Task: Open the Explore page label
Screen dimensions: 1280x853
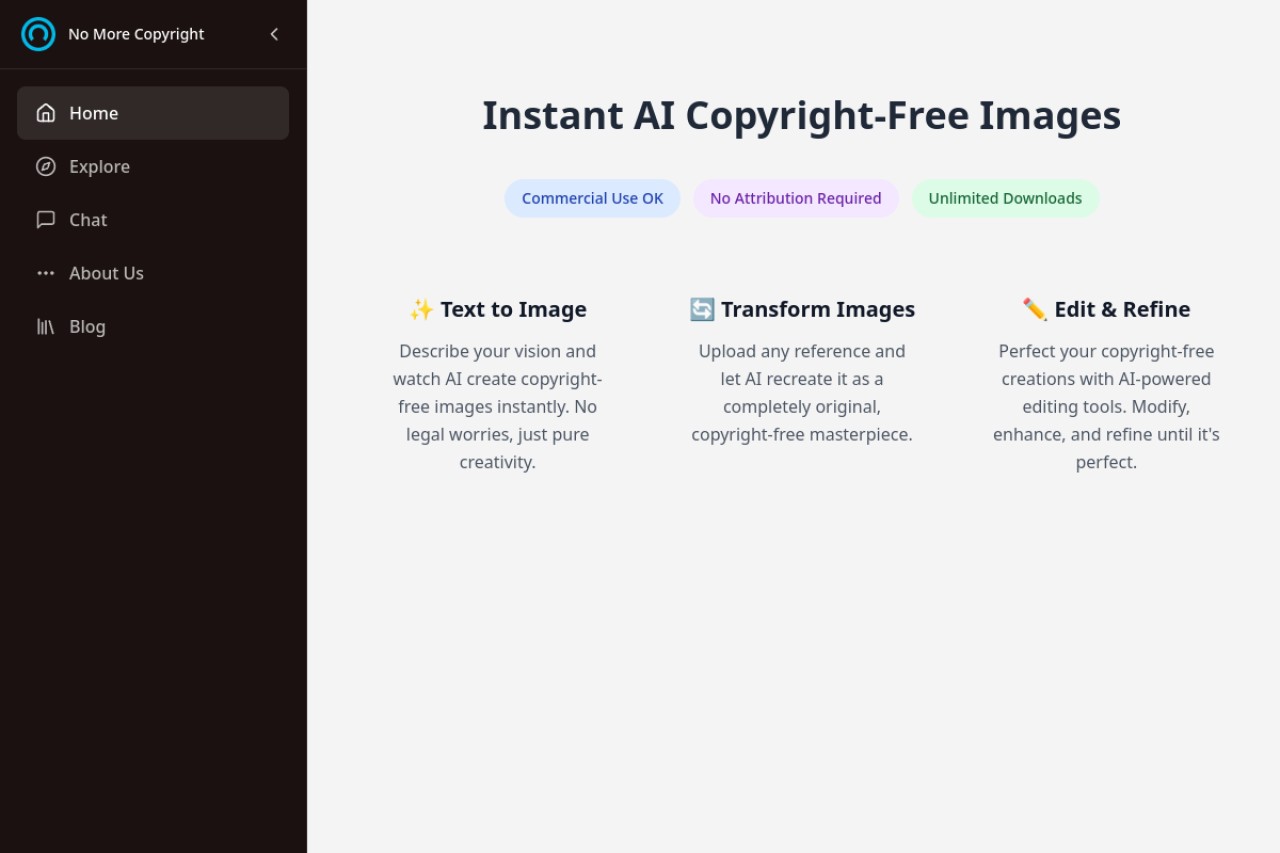Action: [x=100, y=166]
